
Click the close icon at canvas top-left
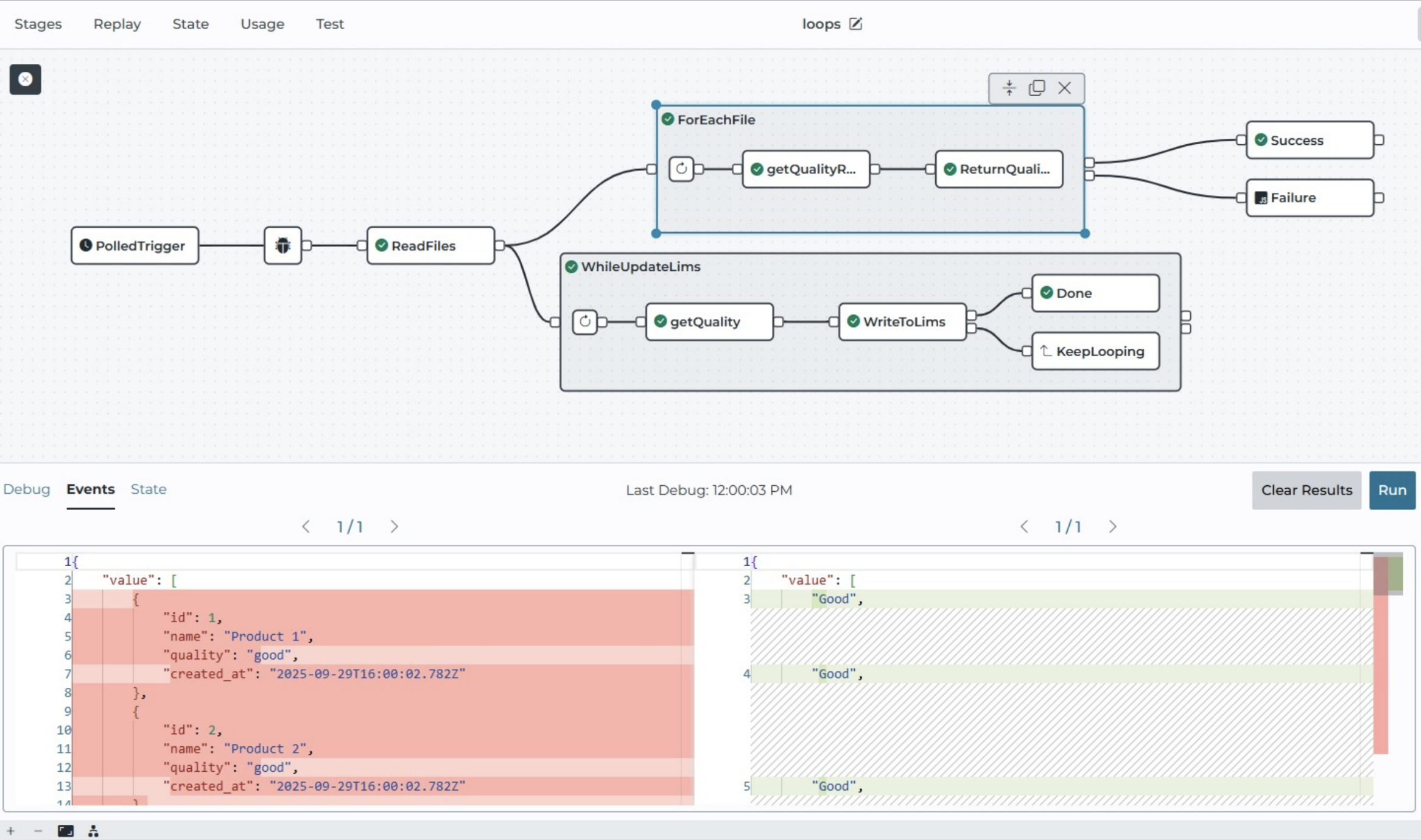coord(25,79)
